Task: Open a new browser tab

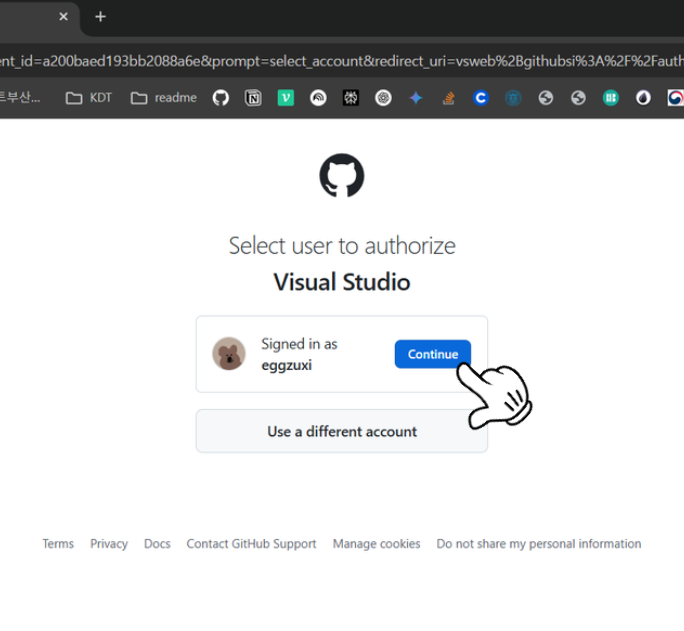Action: (x=100, y=17)
